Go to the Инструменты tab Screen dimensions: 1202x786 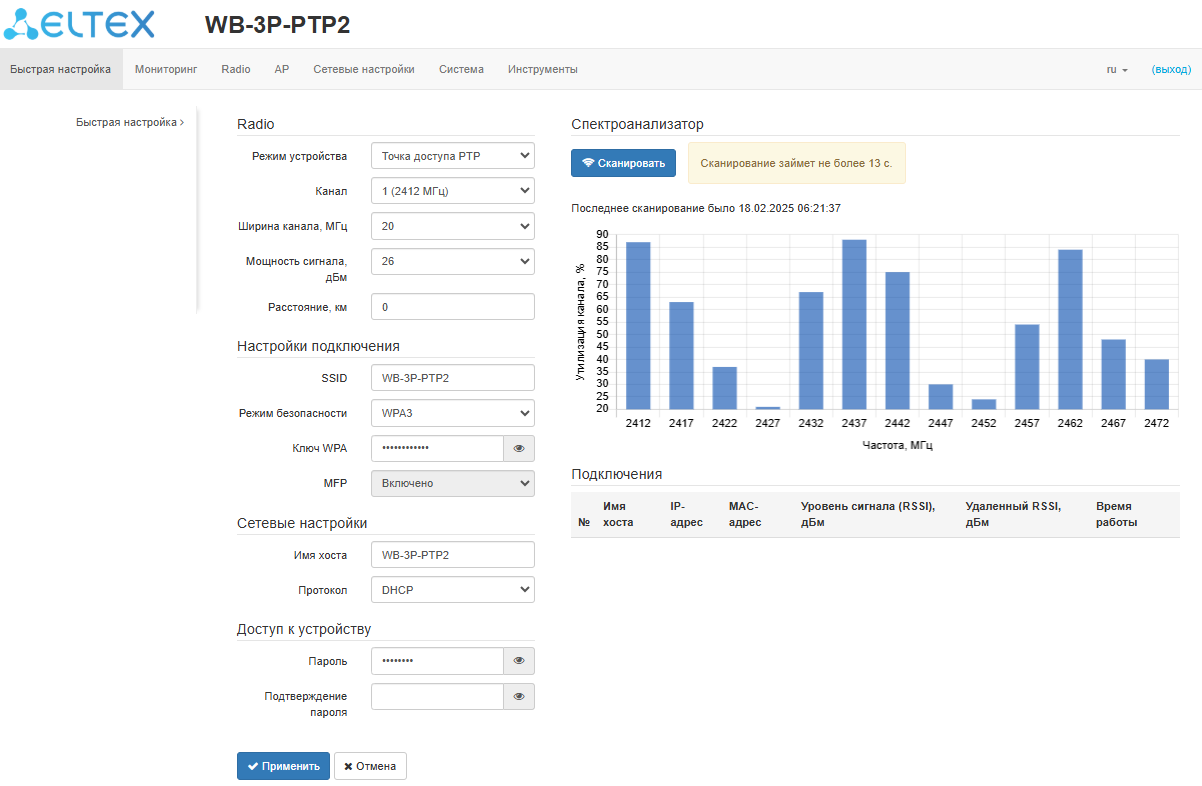542,70
